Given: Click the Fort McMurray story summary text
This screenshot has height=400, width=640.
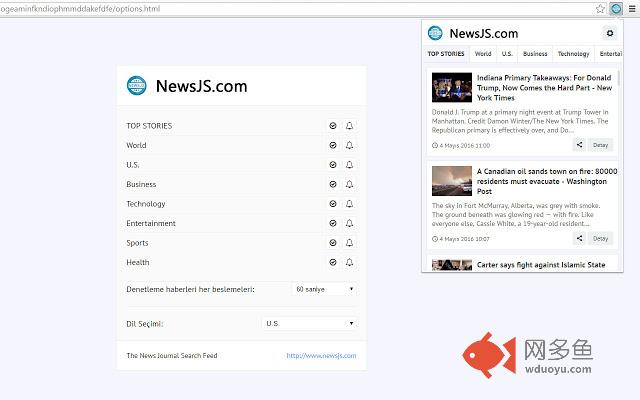Looking at the screenshot, I should tap(516, 215).
